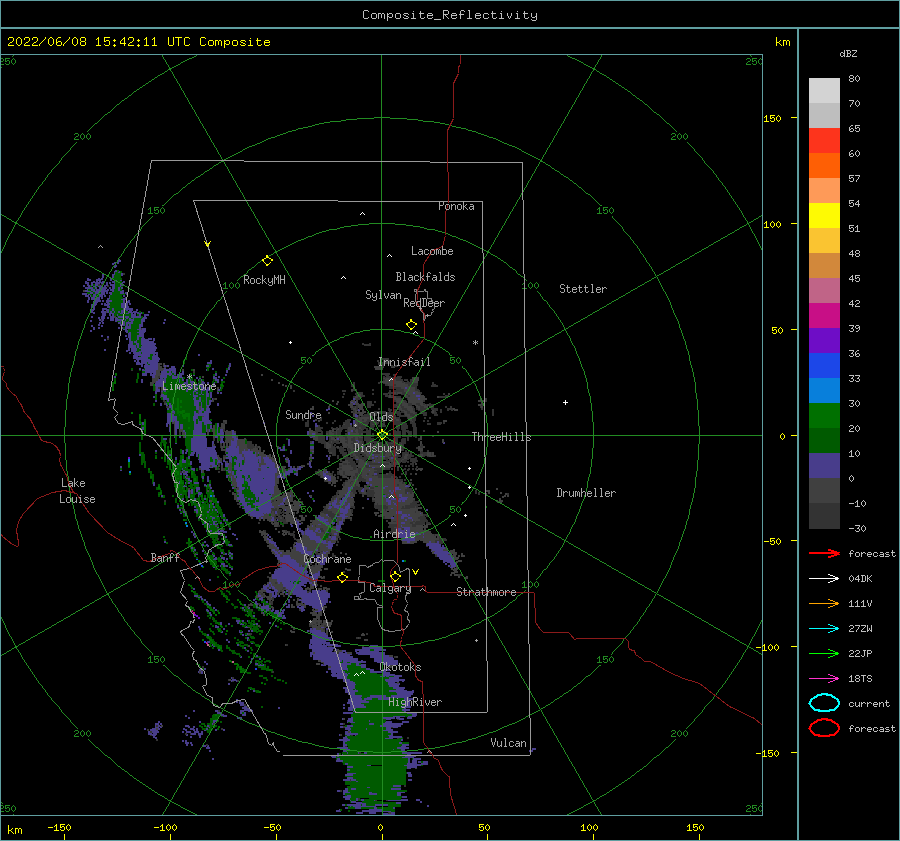This screenshot has height=841, width=900.
Task: Click the white plus marker east of ThreeHills
Action: click(x=565, y=402)
